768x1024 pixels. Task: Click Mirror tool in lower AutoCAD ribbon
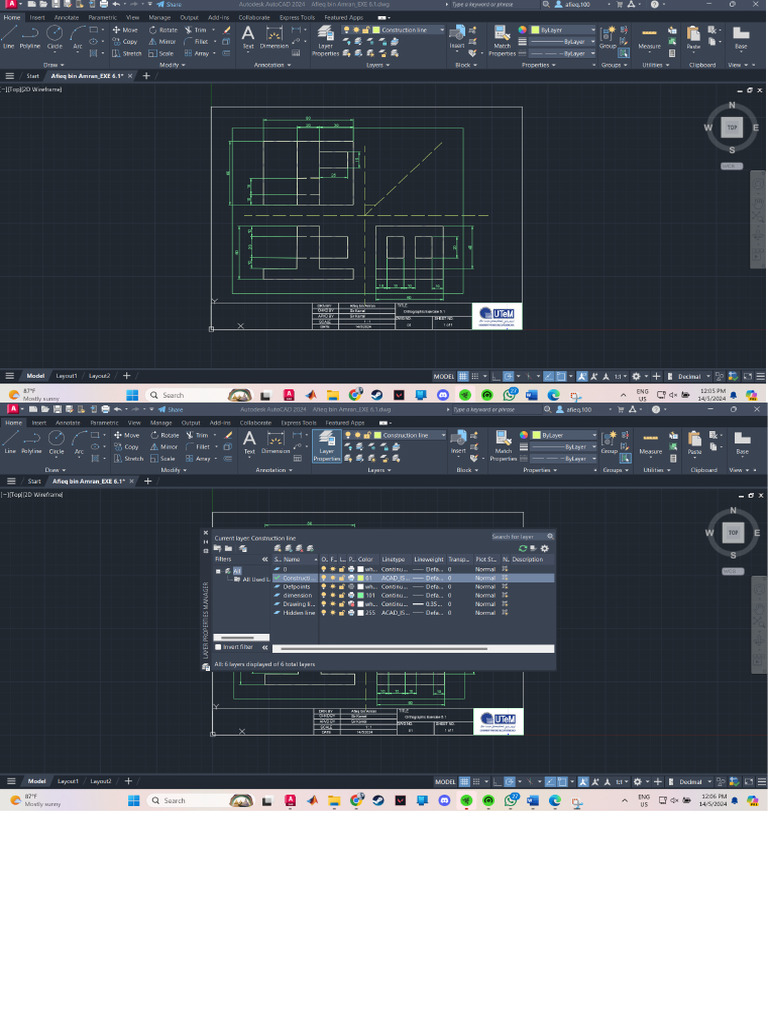tap(164, 447)
